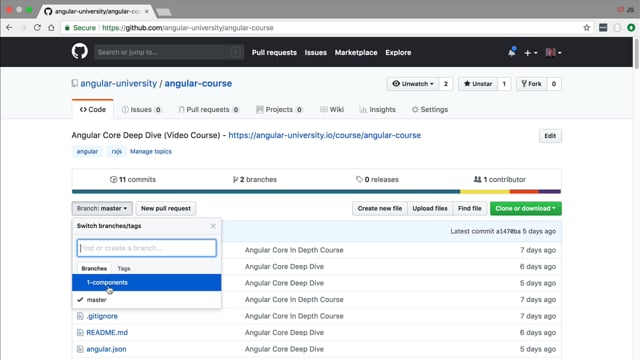Open the notifications bell icon
The height and width of the screenshot is (360, 640).
click(512, 52)
